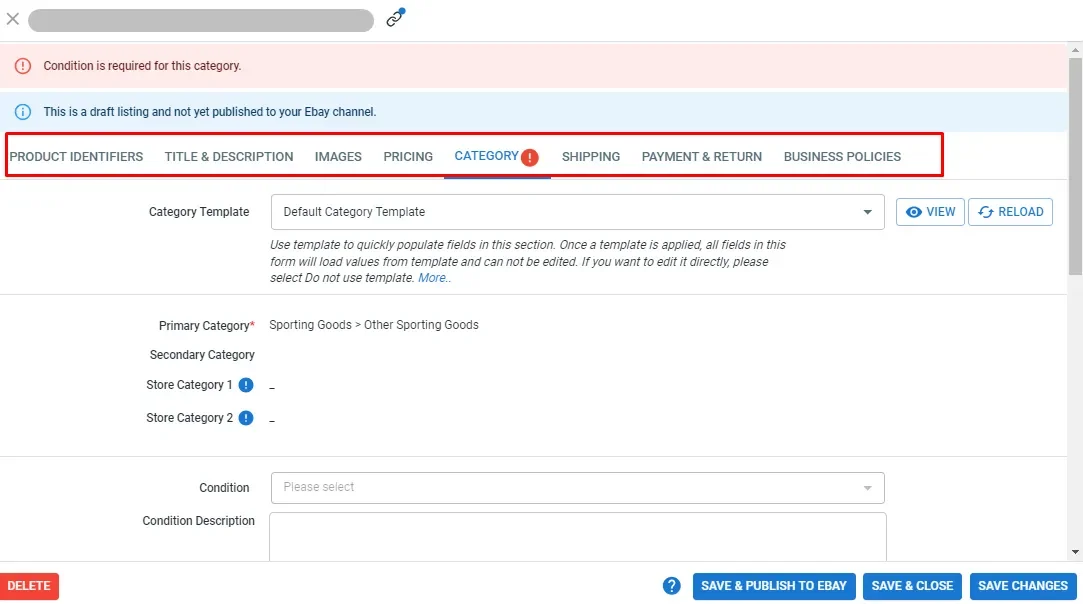Open the Payment & Return tab
Screen dimensions: 1083x604
[702, 157]
